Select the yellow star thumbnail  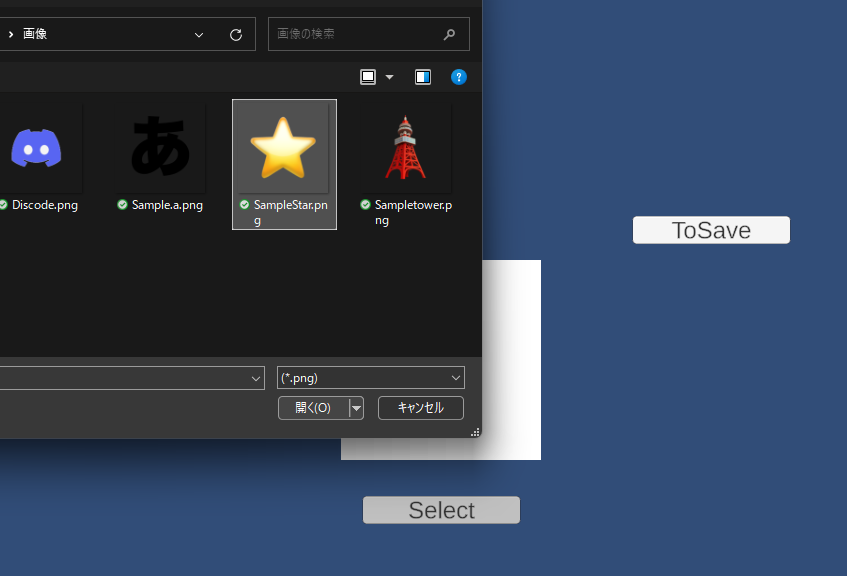pos(284,148)
